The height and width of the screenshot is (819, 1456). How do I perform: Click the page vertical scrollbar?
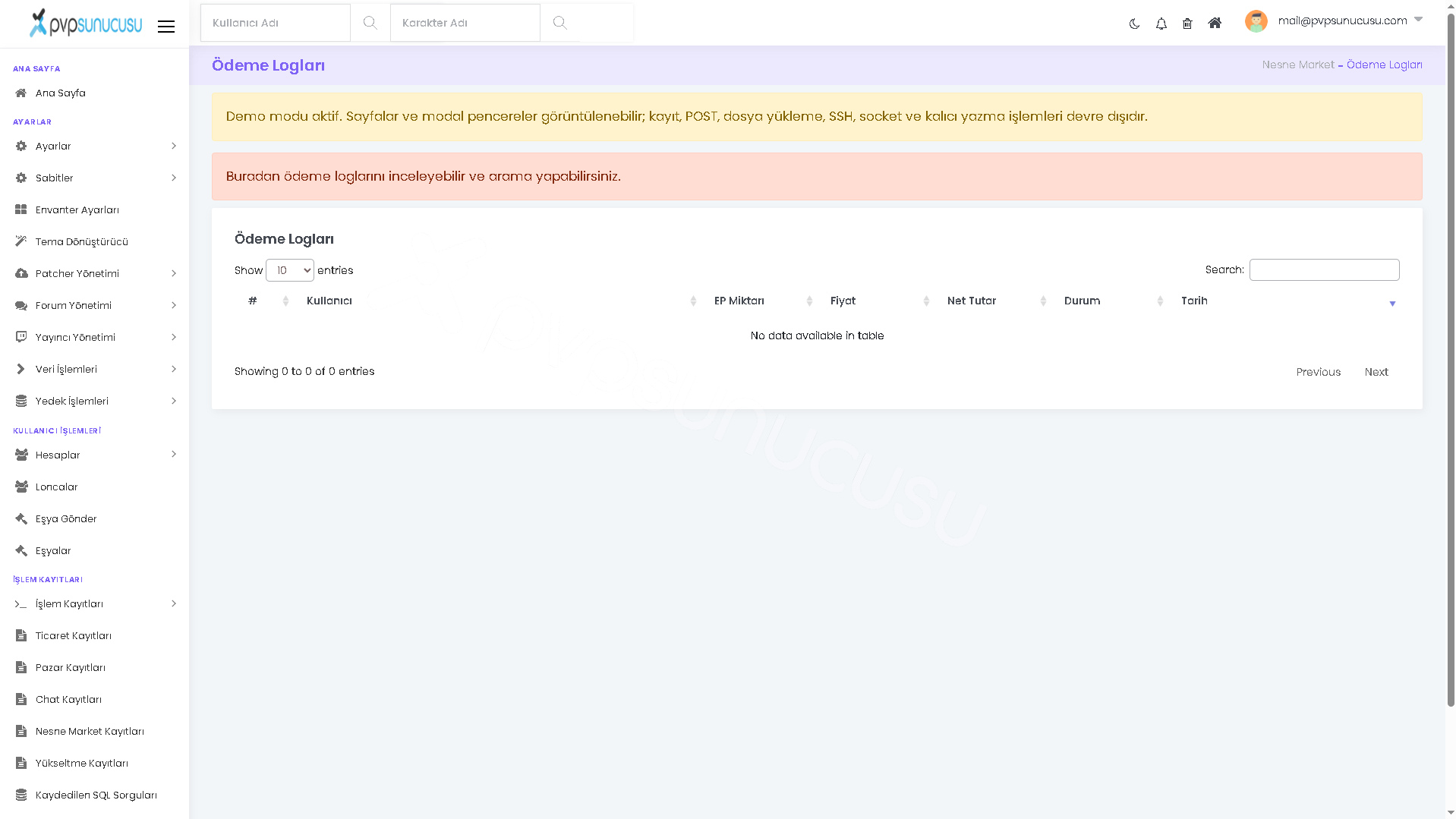(1451, 357)
